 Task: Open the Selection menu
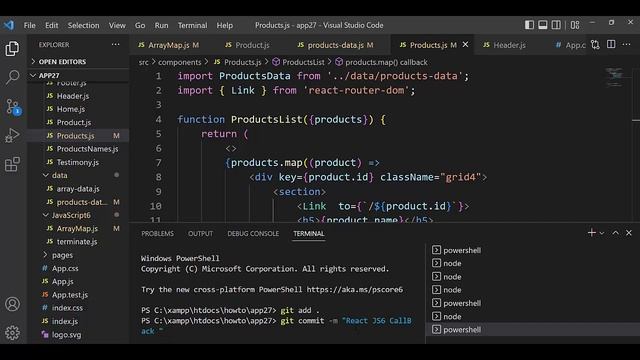83,25
